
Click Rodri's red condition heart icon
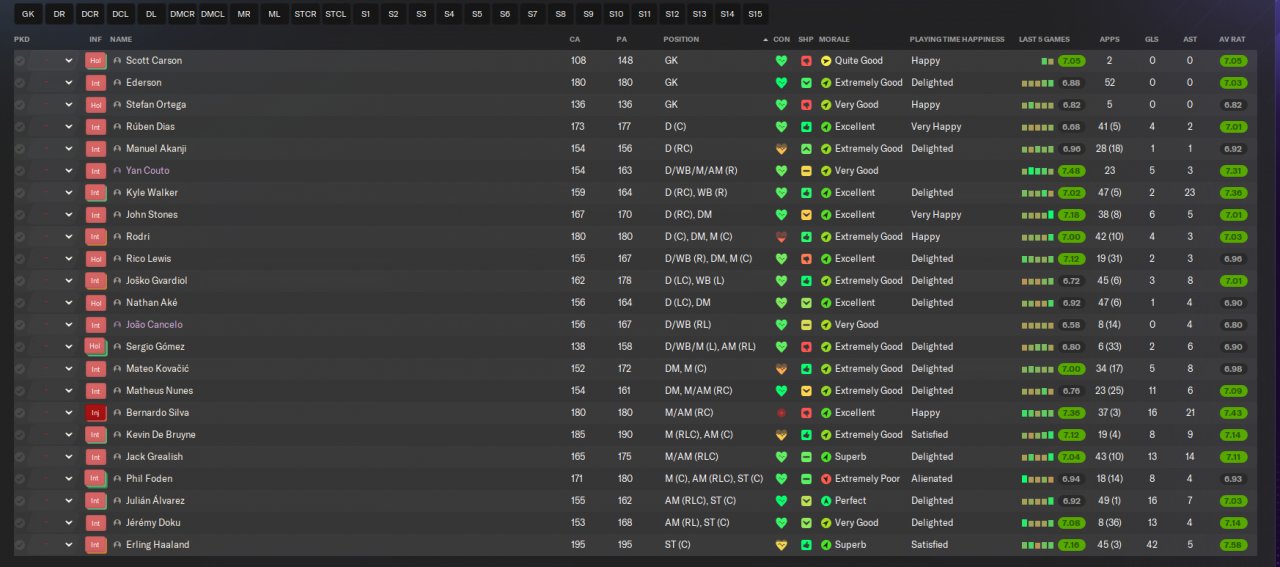point(781,237)
